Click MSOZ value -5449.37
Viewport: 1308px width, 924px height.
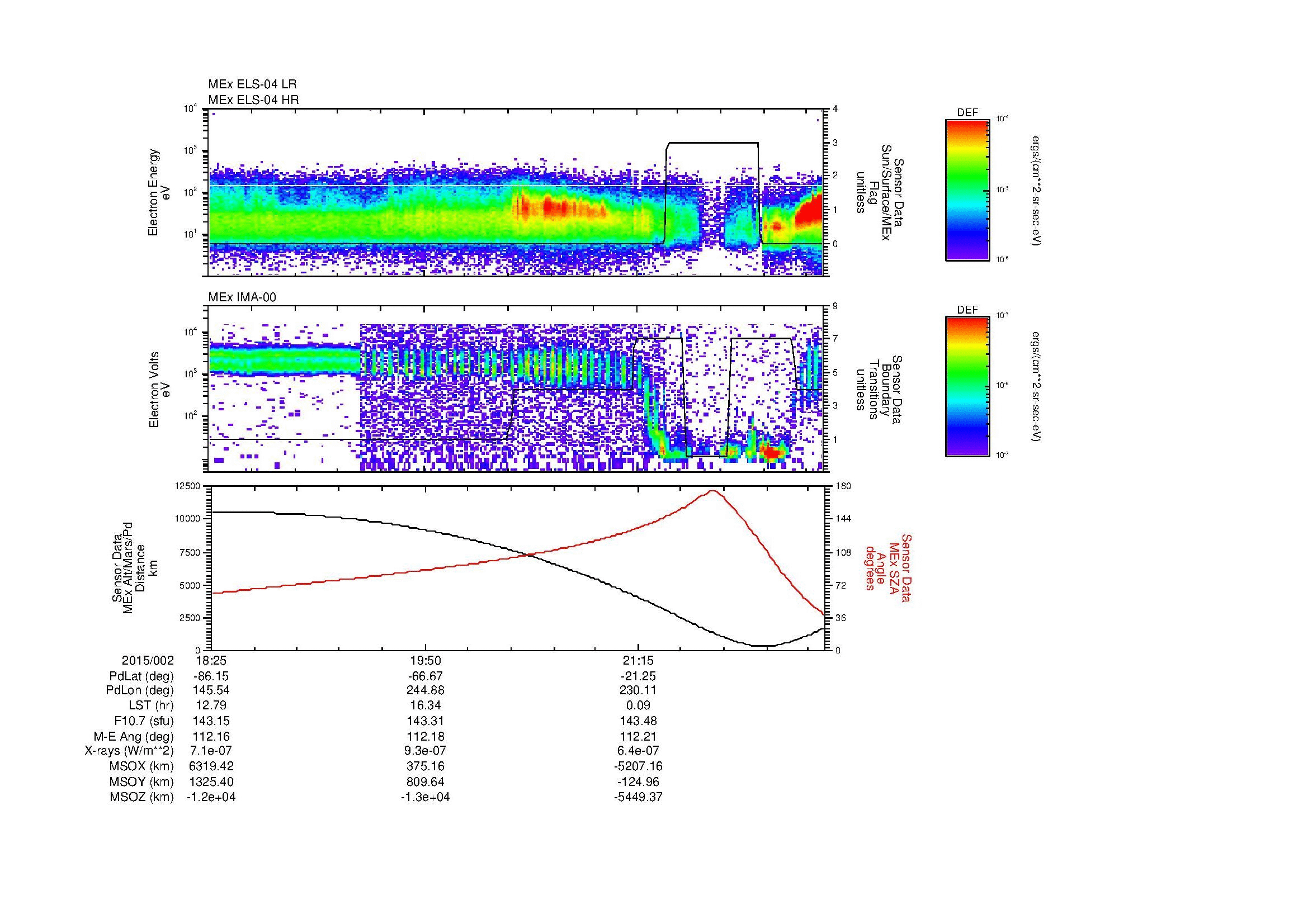click(x=638, y=797)
